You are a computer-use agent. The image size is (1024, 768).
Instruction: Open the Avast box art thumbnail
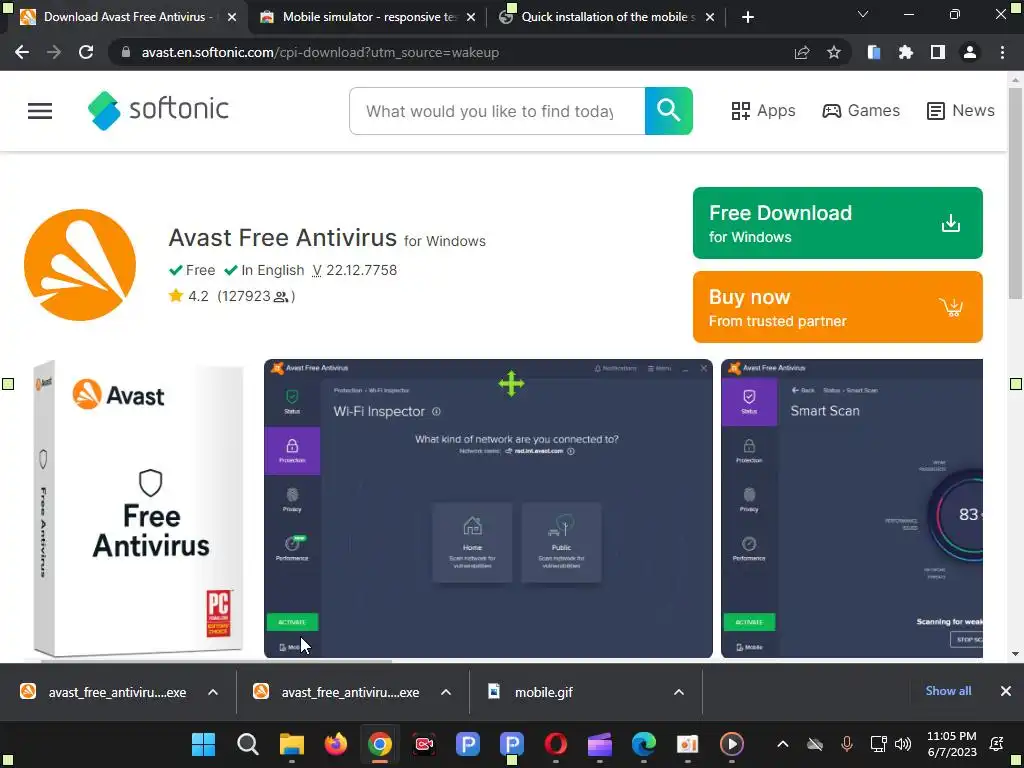pyautogui.click(x=138, y=508)
